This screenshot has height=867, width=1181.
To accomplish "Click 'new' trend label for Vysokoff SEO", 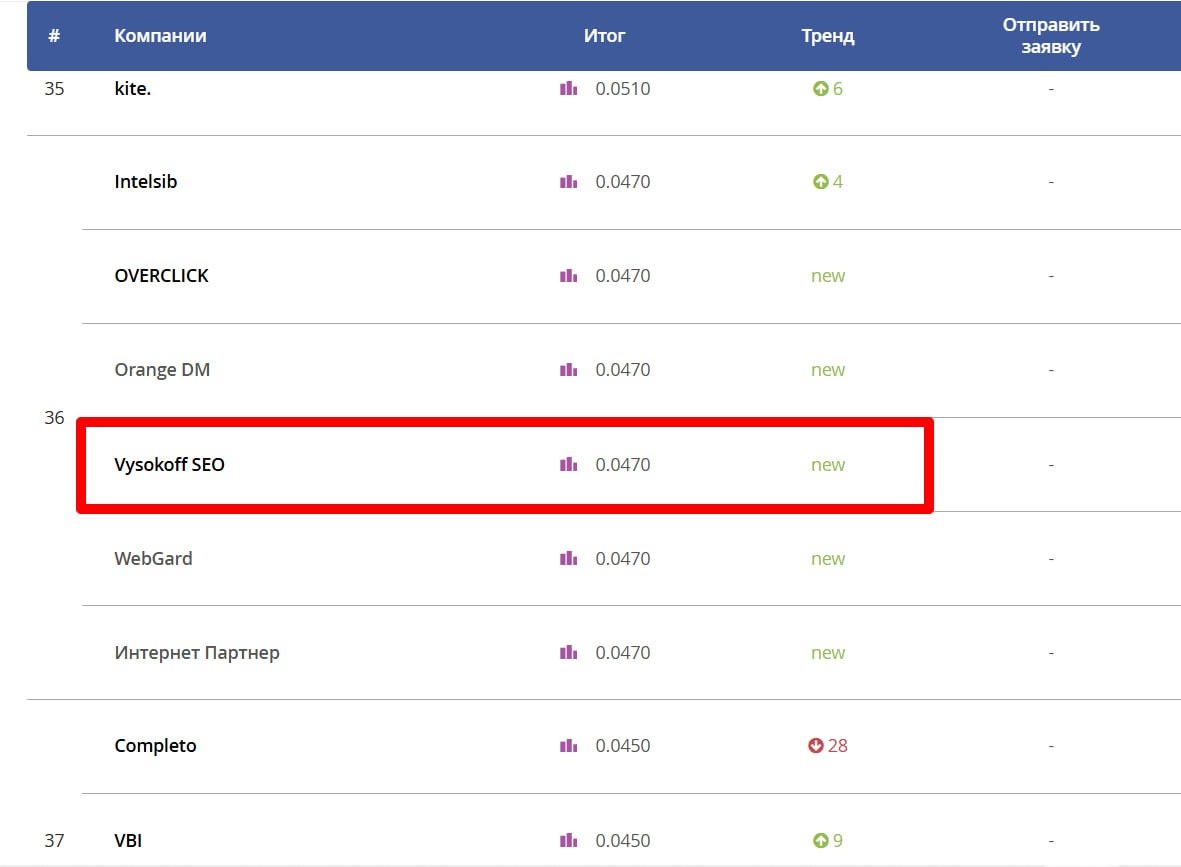I will click(828, 465).
